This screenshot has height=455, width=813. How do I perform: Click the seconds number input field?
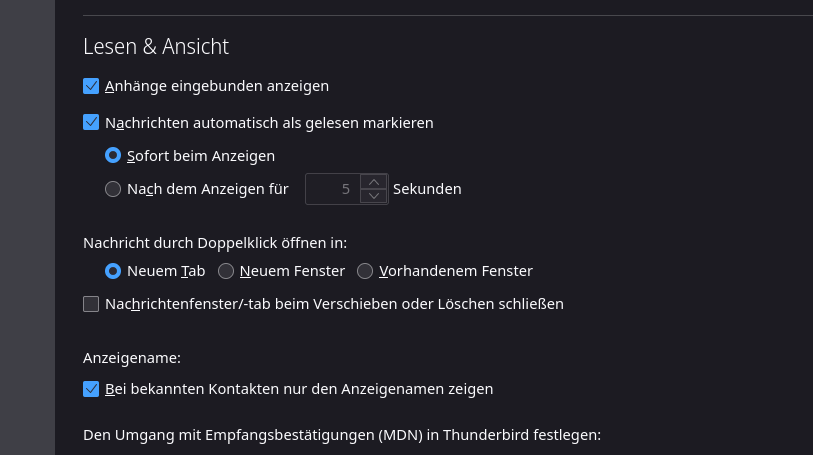click(332, 188)
